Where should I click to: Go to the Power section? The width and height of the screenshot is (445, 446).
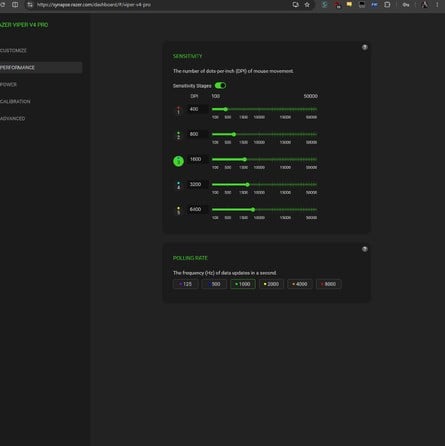[9, 85]
